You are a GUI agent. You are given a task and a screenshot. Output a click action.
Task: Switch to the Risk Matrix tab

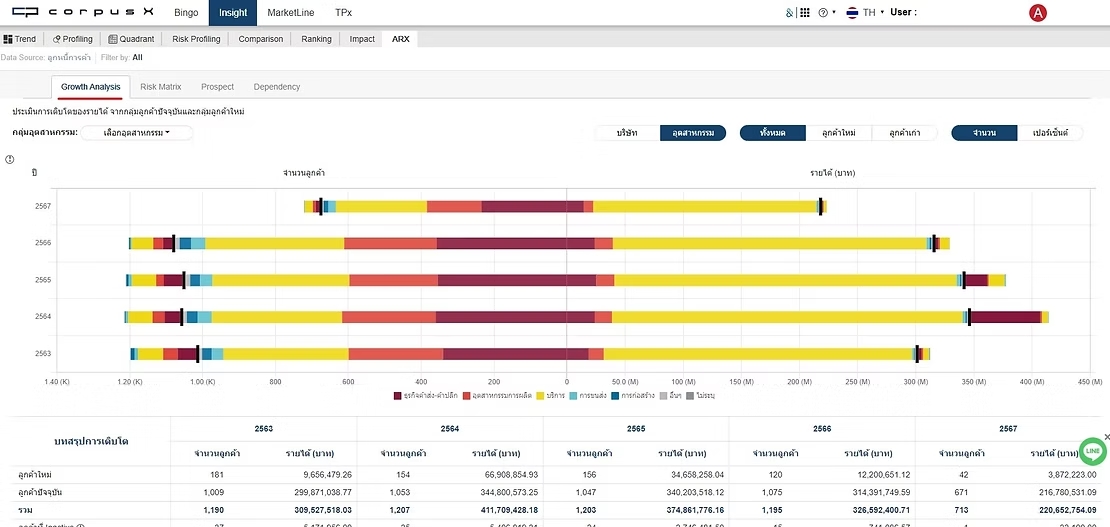point(160,87)
